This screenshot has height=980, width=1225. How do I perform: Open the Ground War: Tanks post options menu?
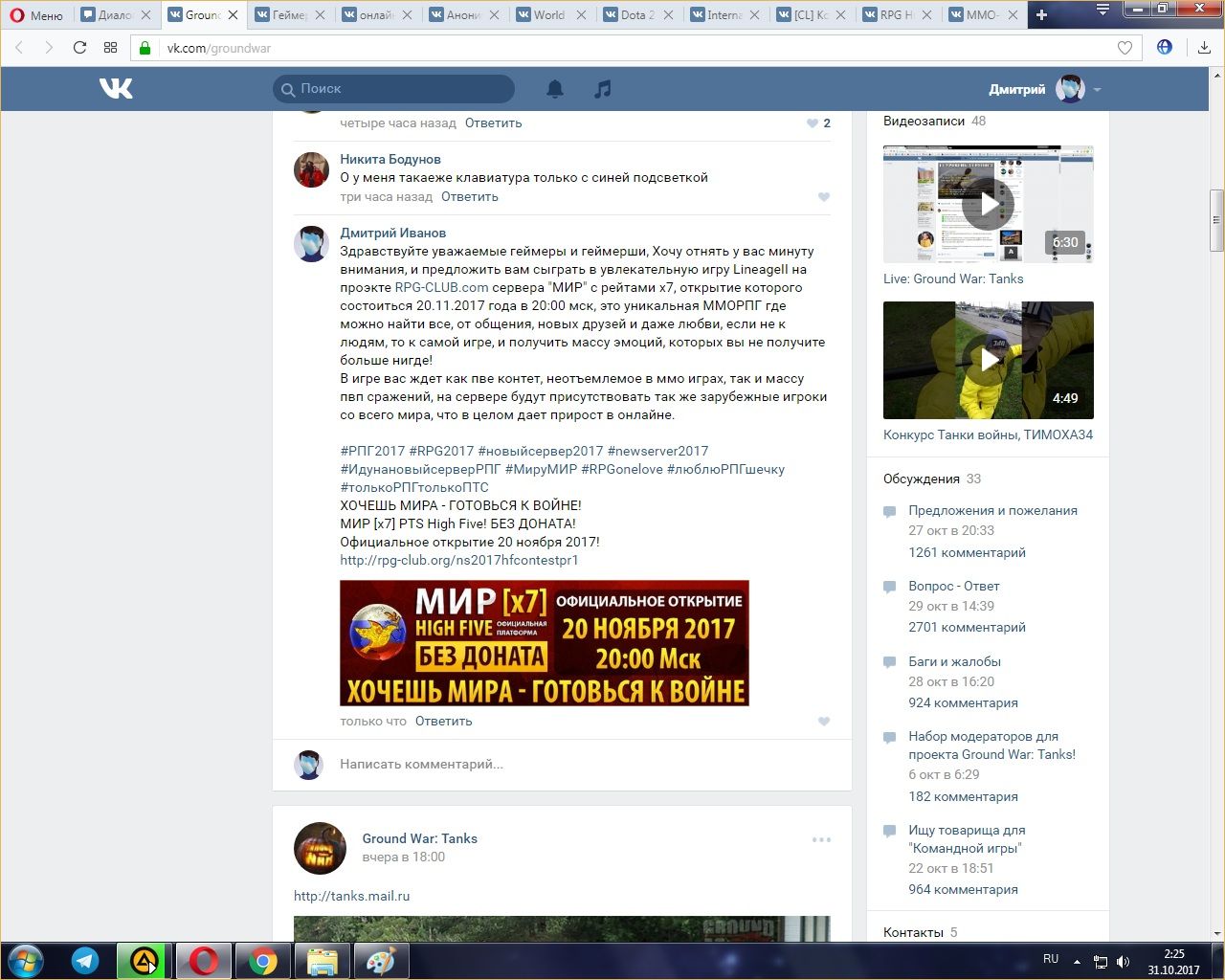(x=821, y=839)
